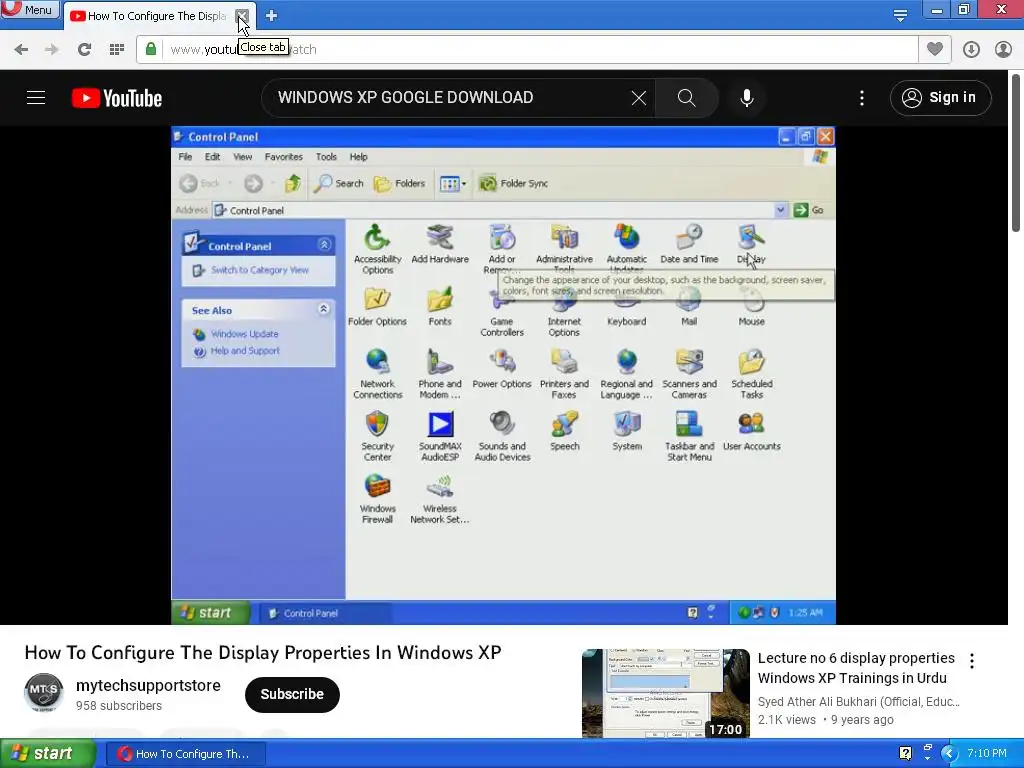Open Sounds and Audio Devices icon
The height and width of the screenshot is (768, 1024).
coord(502,436)
